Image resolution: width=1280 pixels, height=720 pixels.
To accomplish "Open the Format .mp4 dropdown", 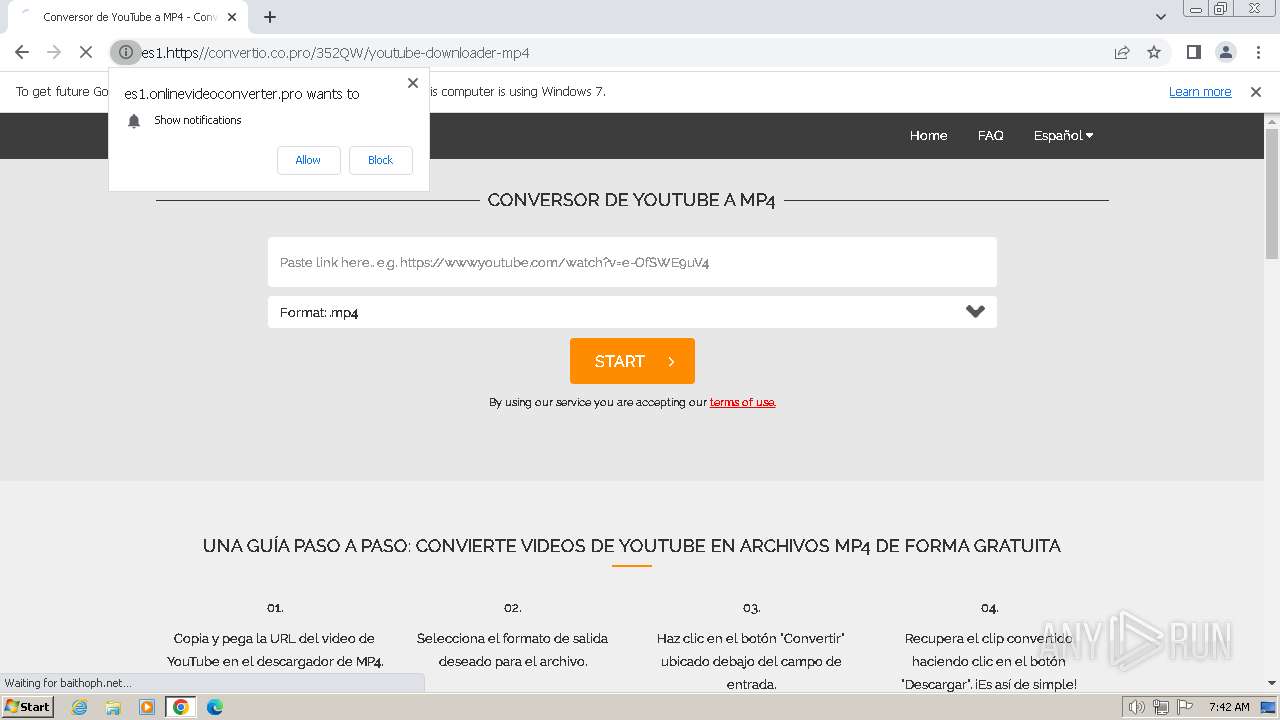I will [x=632, y=312].
